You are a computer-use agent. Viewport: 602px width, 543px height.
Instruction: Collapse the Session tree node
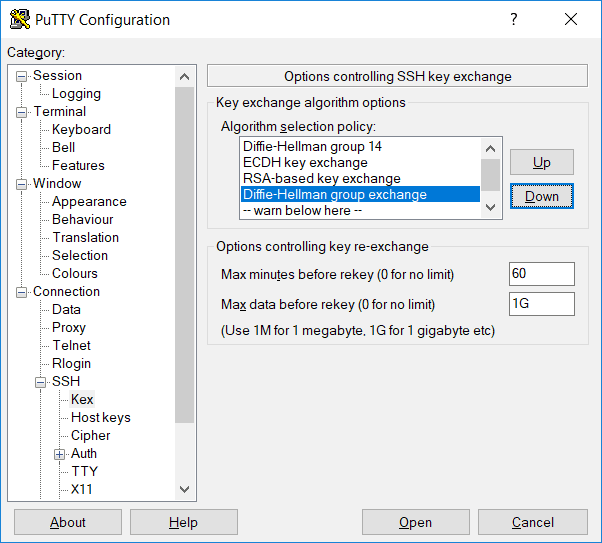pos(22,76)
